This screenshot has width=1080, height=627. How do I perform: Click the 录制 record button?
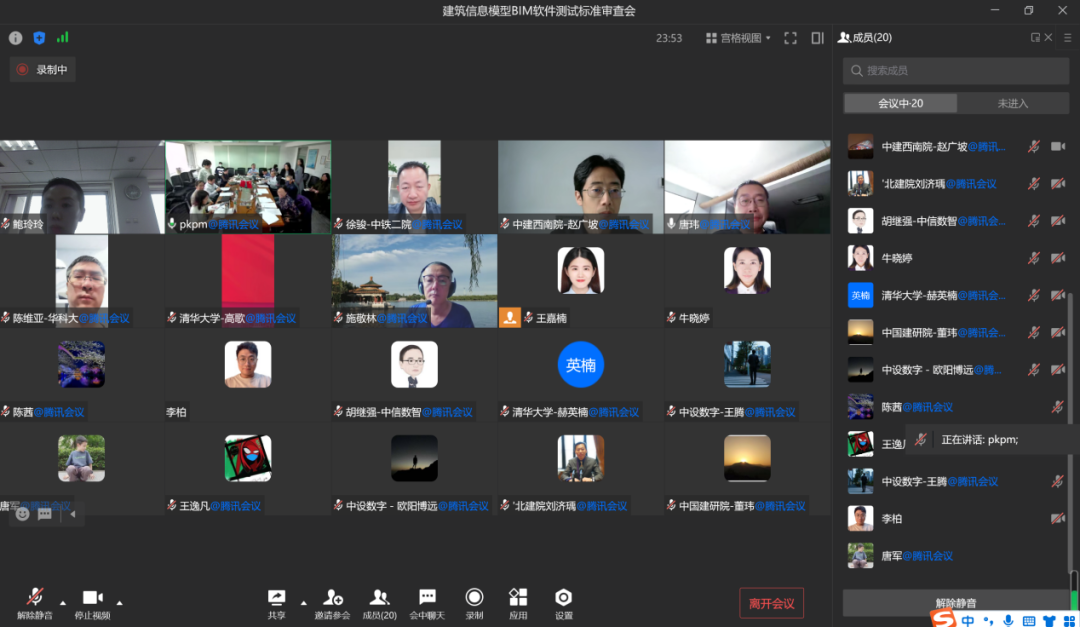pos(474,603)
